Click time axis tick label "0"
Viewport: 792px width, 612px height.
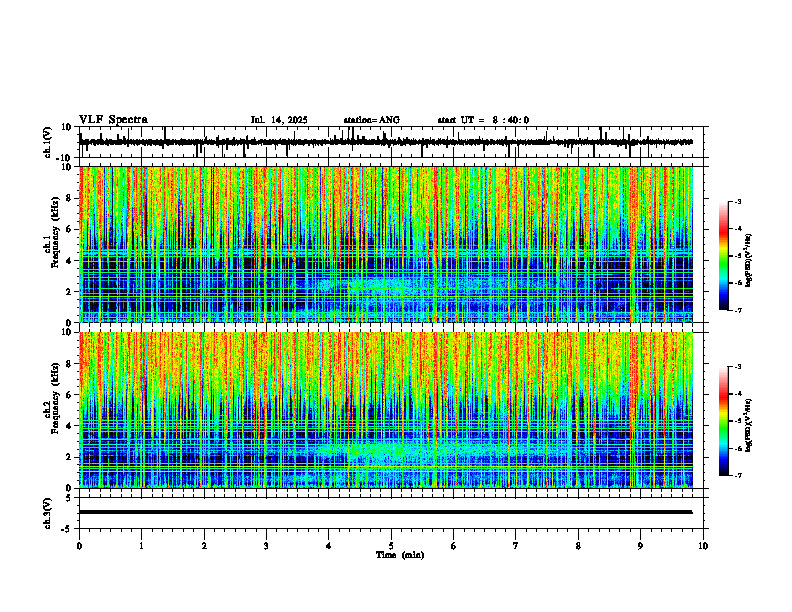[79, 546]
